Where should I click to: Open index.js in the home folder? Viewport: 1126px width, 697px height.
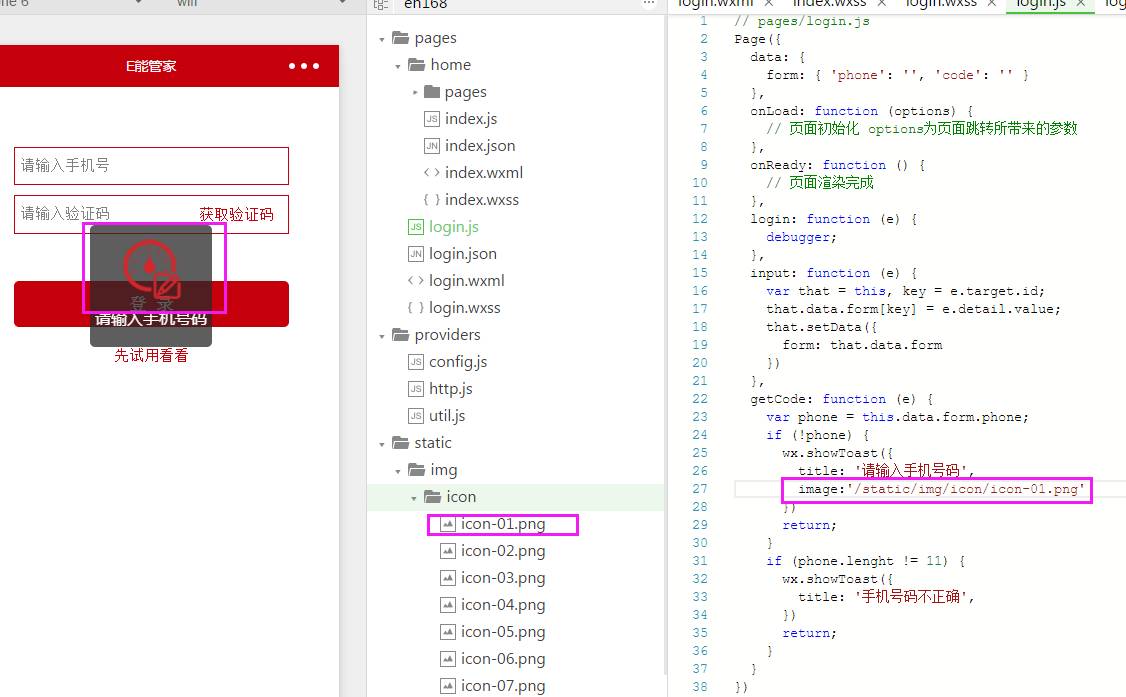(x=470, y=118)
